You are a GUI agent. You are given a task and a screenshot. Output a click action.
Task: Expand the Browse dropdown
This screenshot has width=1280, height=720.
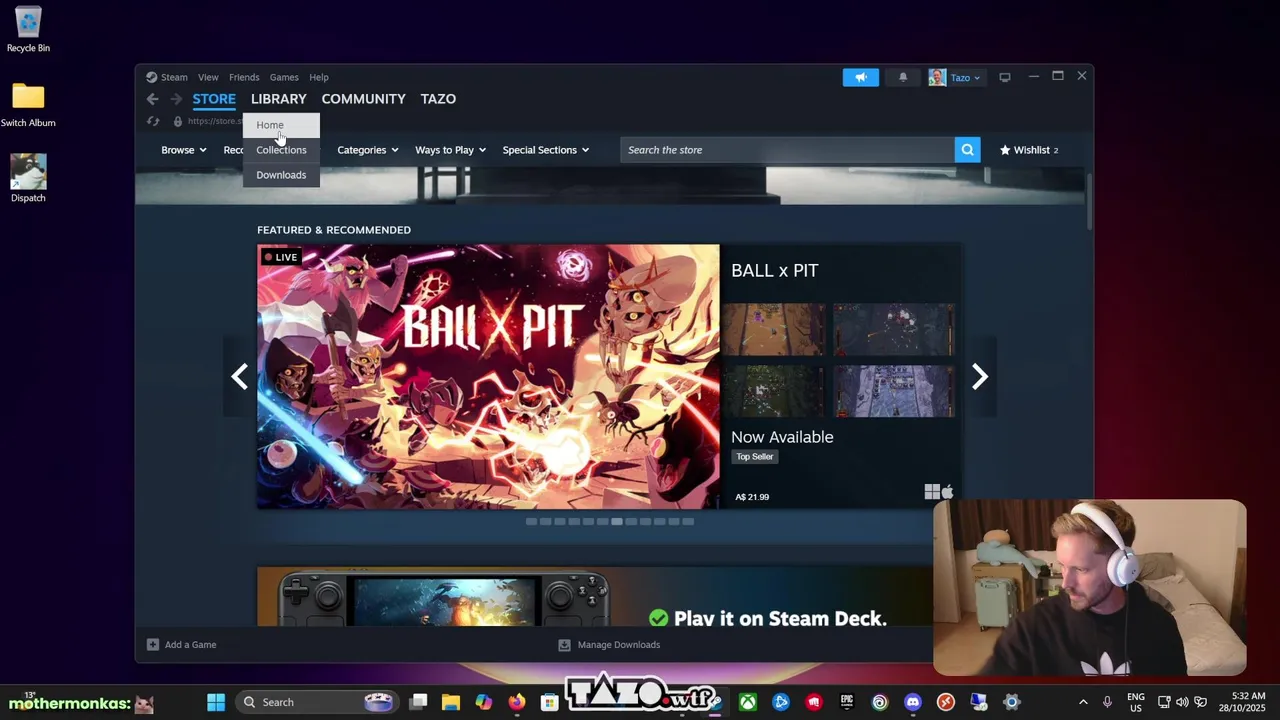(184, 150)
